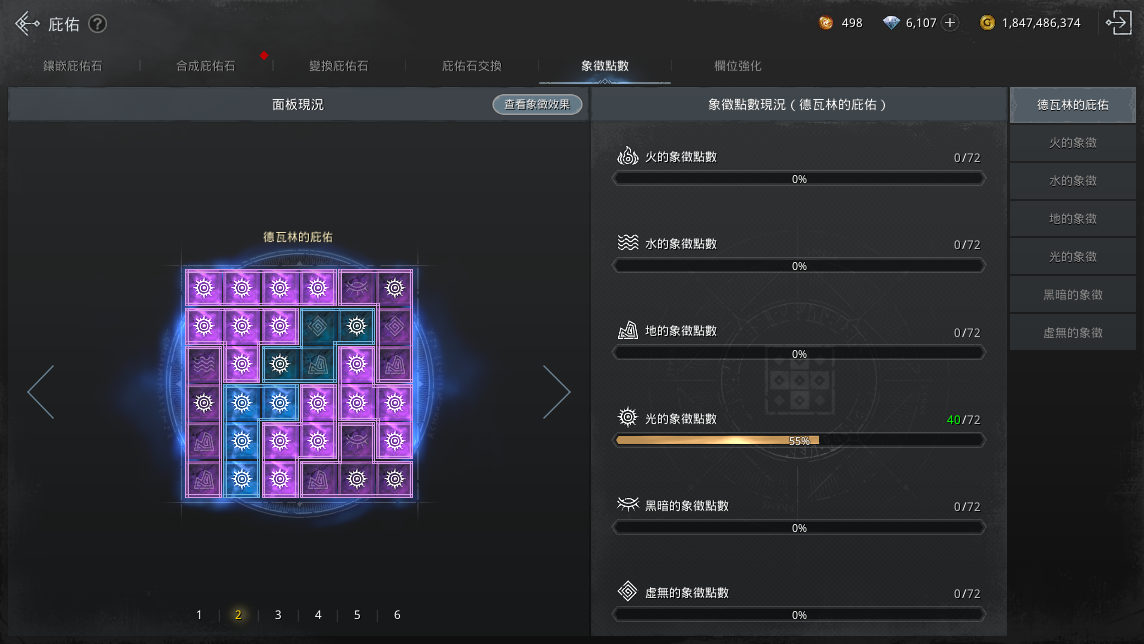Image resolution: width=1144 pixels, height=644 pixels.
Task: Click the 光 symbol points progress bar
Action: pos(799,441)
